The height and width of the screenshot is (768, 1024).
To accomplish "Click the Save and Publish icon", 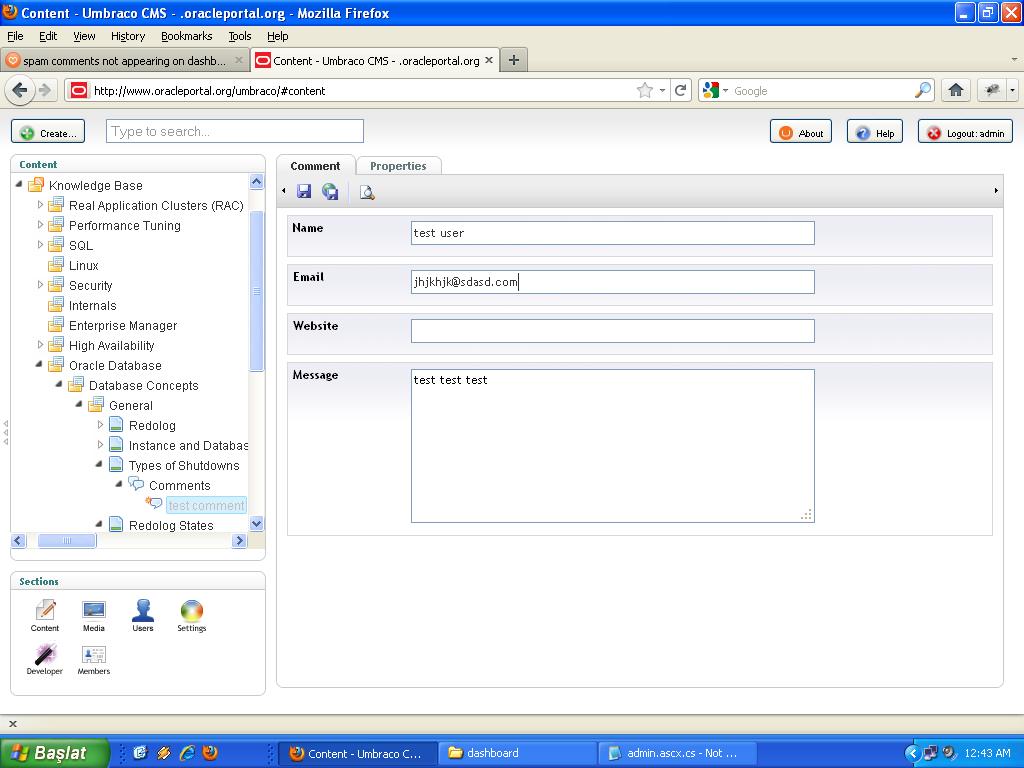I will [x=330, y=191].
